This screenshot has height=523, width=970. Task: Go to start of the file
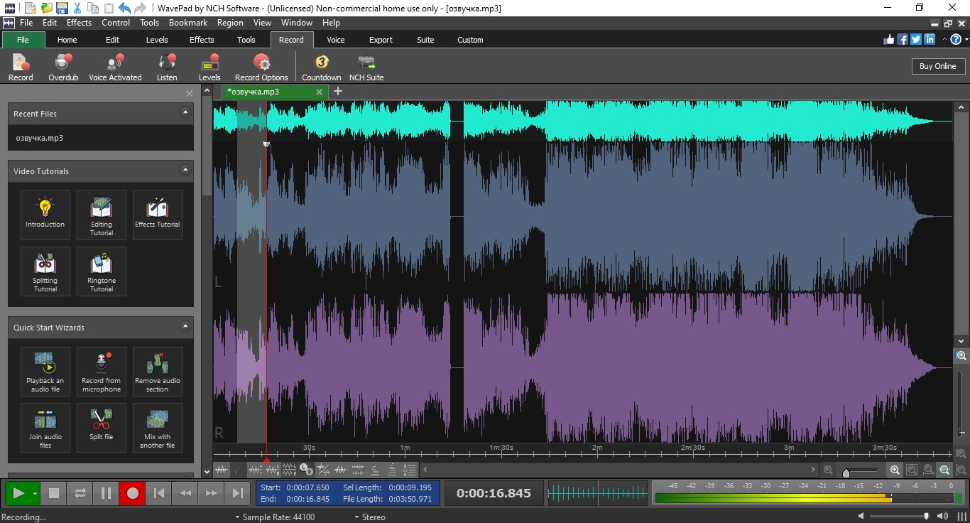pos(159,493)
